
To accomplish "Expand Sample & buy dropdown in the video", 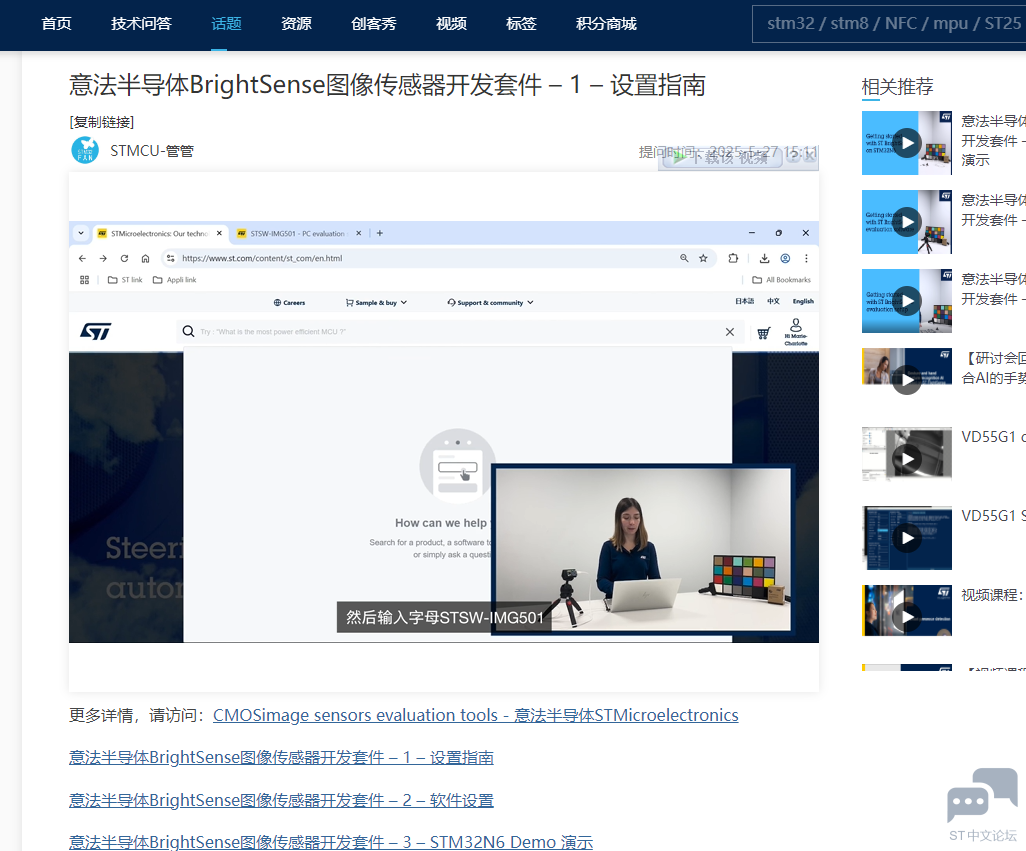I will [376, 303].
